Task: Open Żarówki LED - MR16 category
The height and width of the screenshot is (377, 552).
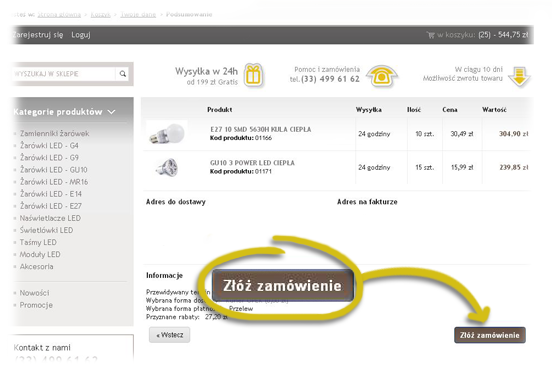Action: pyautogui.click(x=54, y=182)
